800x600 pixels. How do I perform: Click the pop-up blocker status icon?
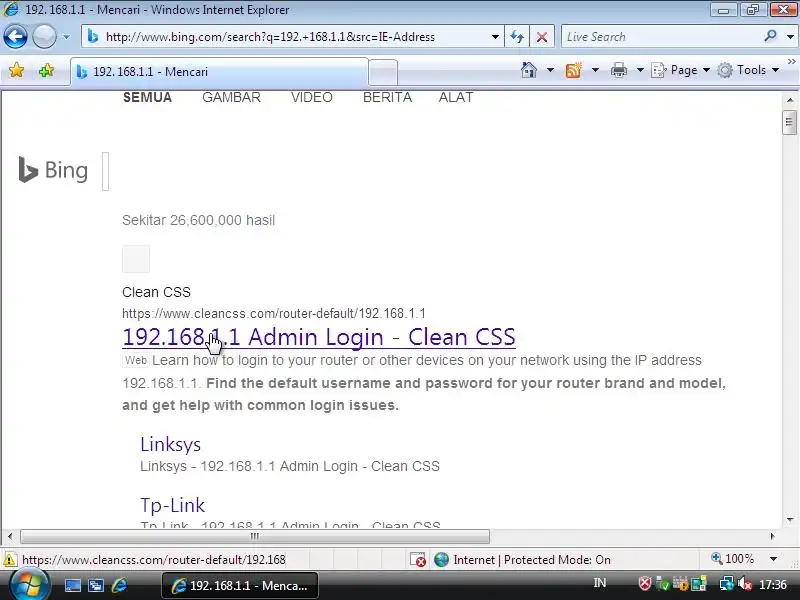click(x=418, y=560)
